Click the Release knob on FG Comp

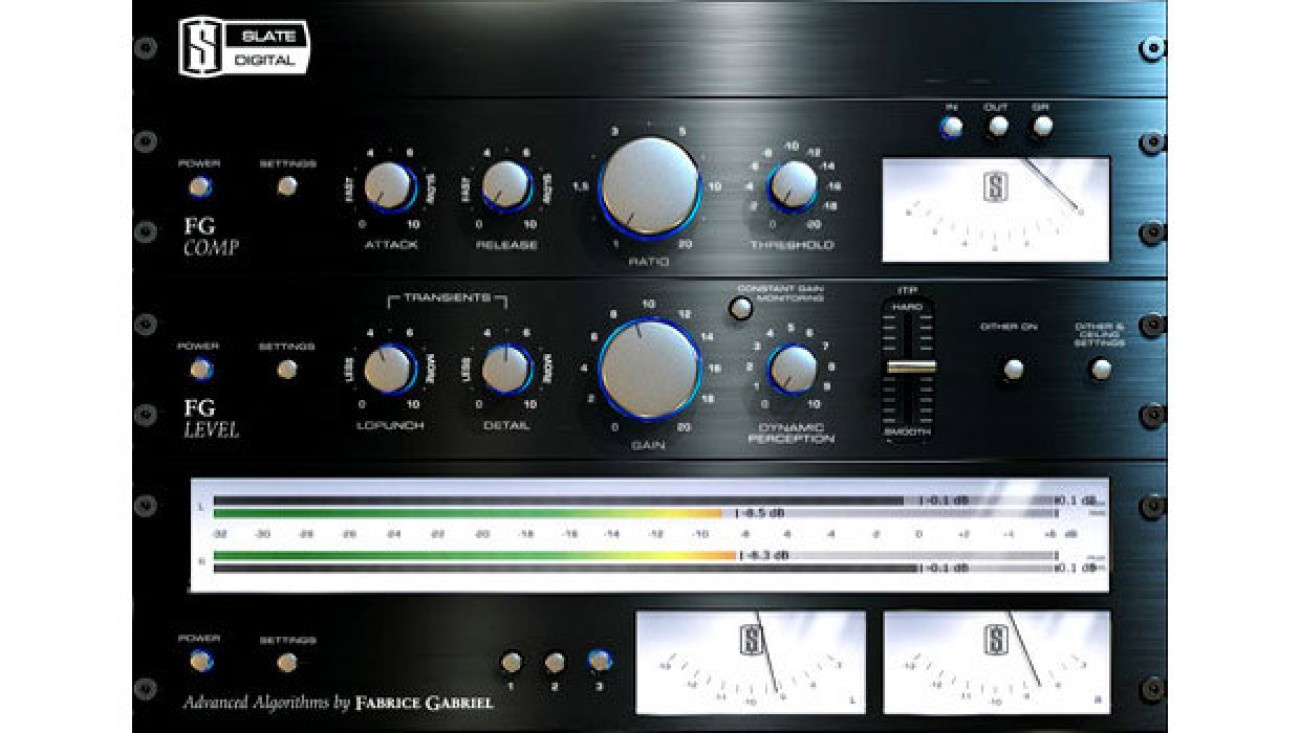click(506, 185)
